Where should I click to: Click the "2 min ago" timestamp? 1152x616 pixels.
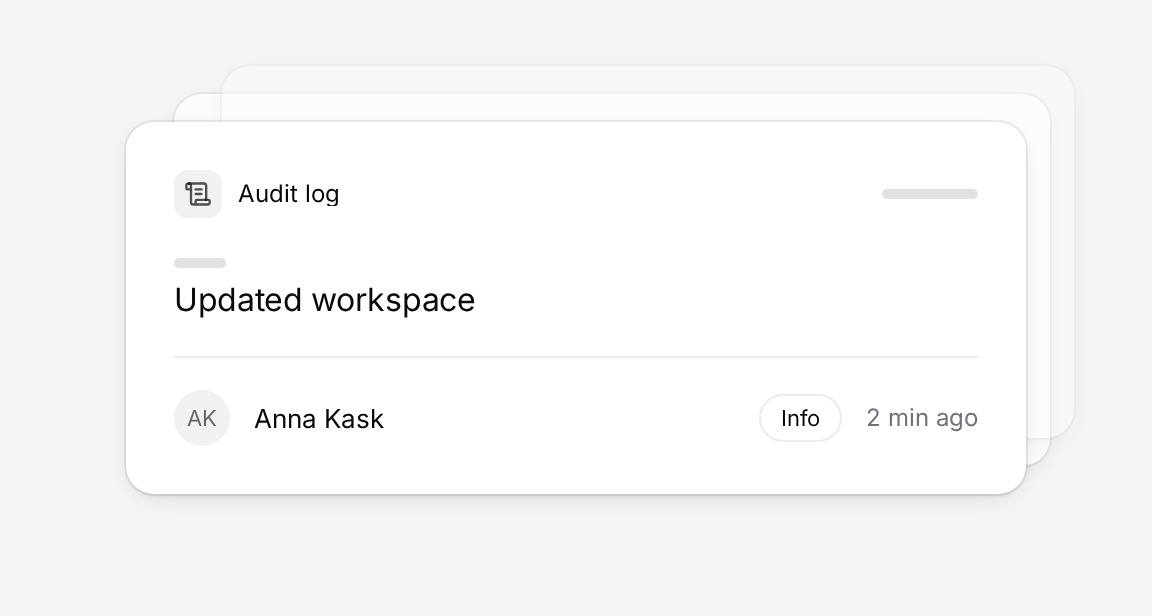pyautogui.click(x=922, y=418)
